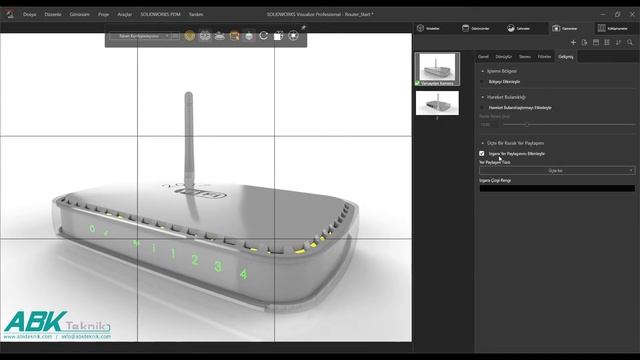The image size is (640, 360).
Task: Switch to the Modeller palette tab
Action: click(429, 28)
